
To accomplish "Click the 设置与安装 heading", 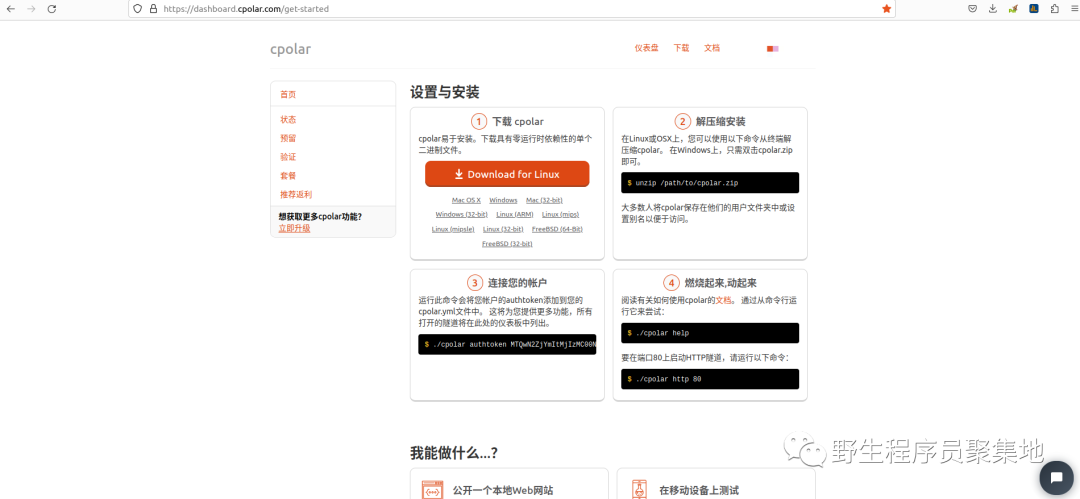I will pyautogui.click(x=445, y=92).
